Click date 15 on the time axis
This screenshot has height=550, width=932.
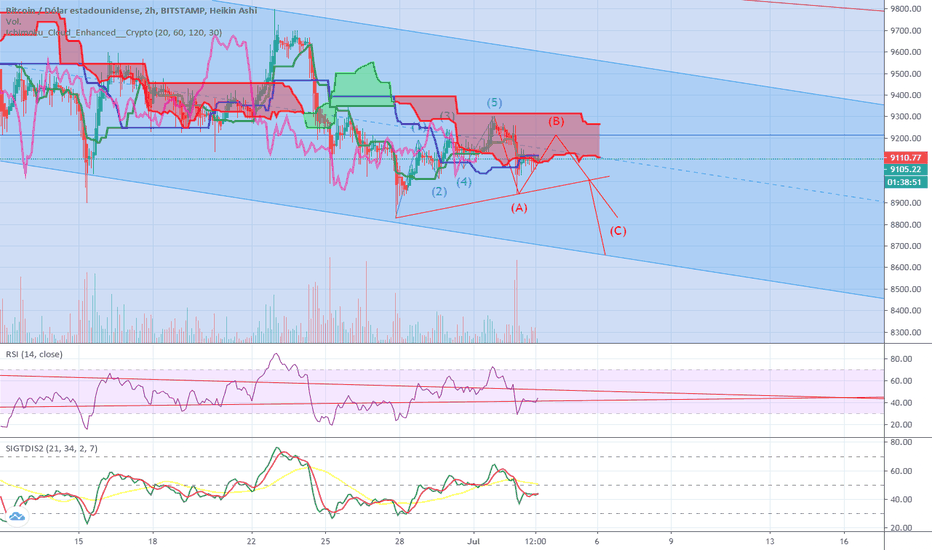tap(78, 541)
